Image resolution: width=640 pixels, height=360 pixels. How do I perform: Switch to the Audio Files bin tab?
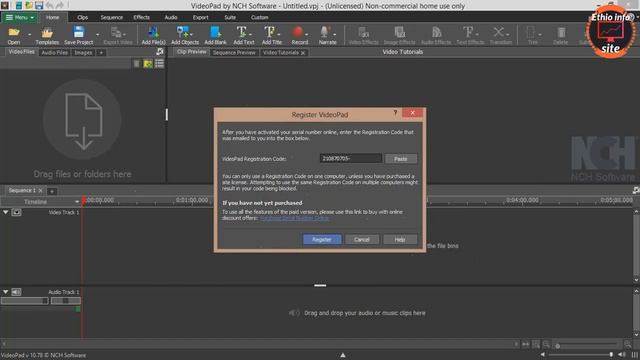pyautogui.click(x=55, y=53)
